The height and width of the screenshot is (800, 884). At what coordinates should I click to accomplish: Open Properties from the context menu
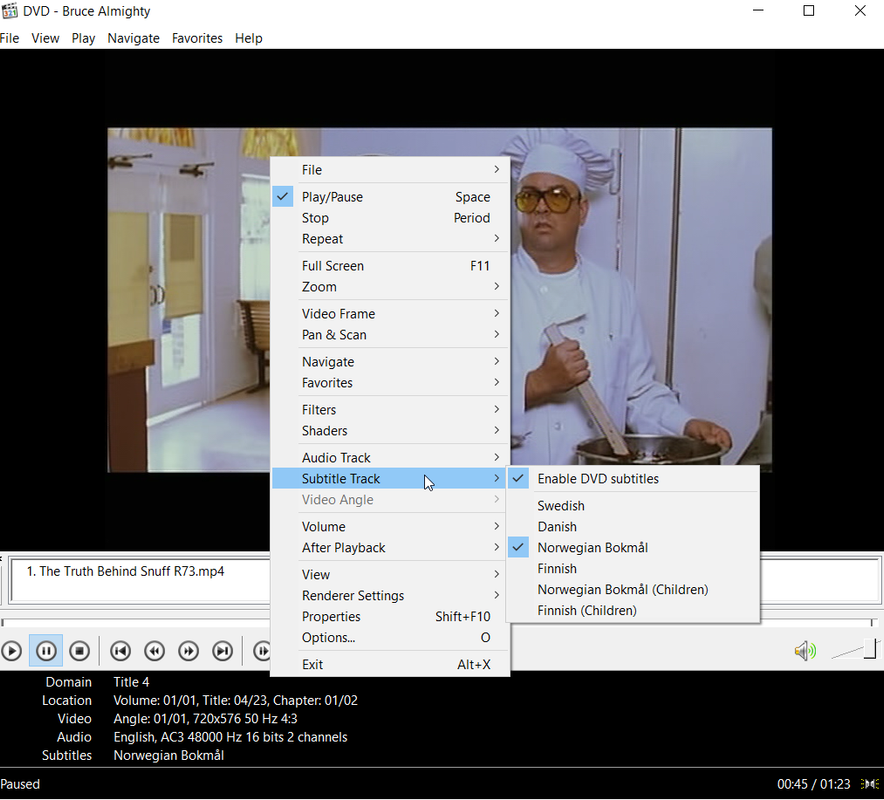390,617
